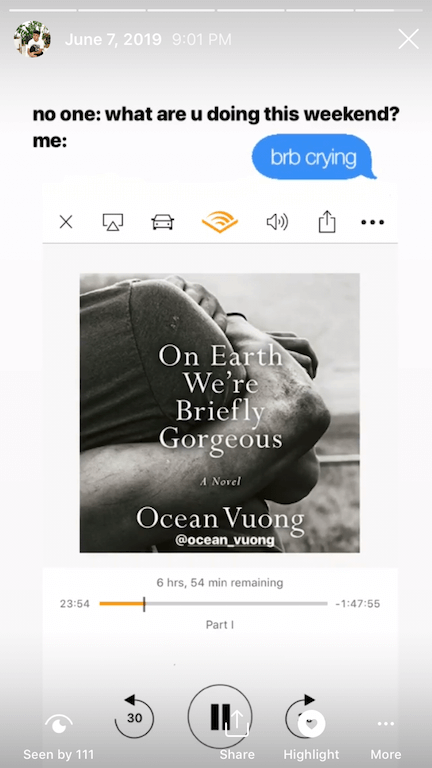The height and width of the screenshot is (768, 432).
Task: Tap the 'brb crying' message bubble
Action: pyautogui.click(x=314, y=157)
